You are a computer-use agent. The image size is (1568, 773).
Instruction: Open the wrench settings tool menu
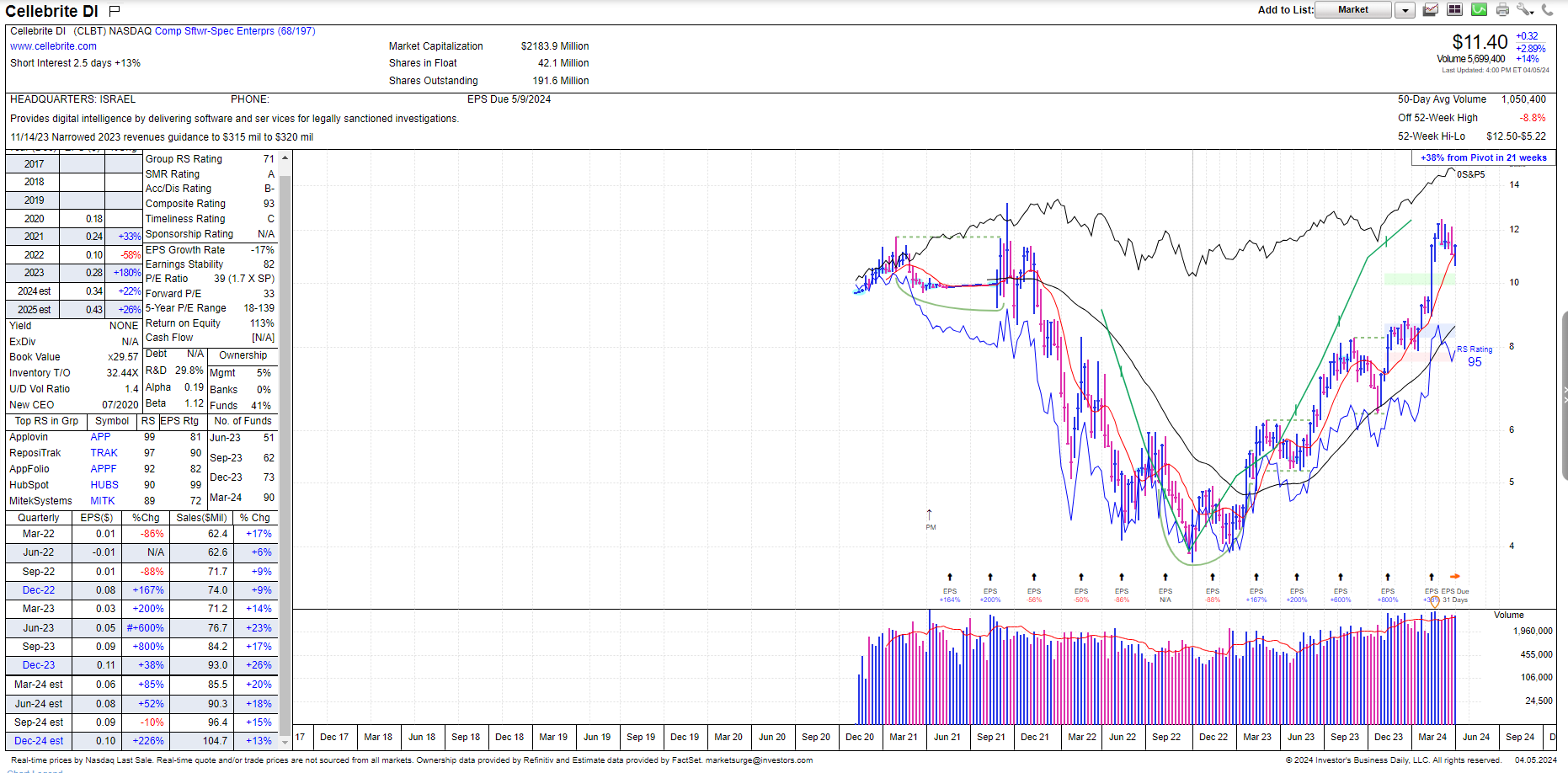[1525, 10]
